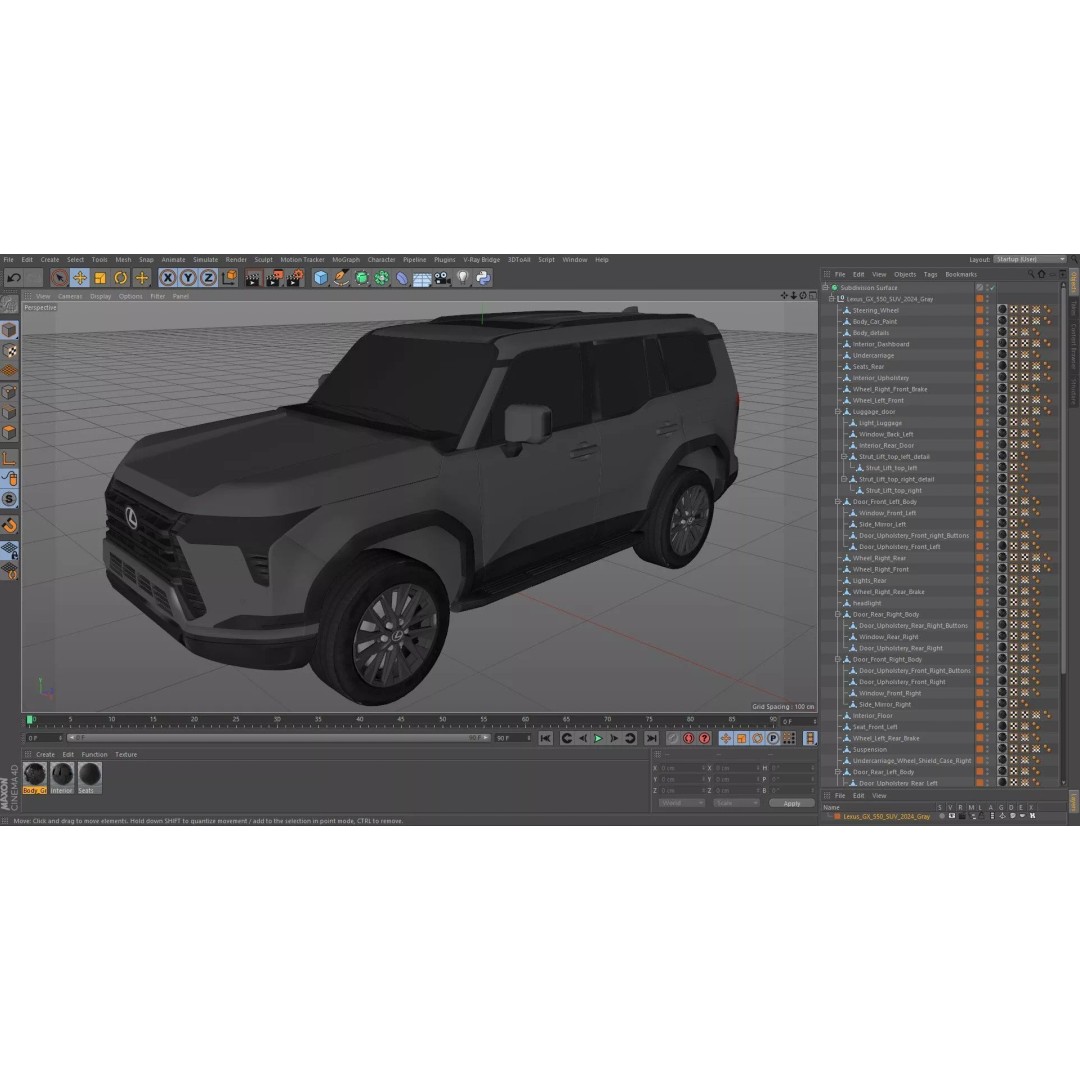1080x1080 pixels.
Task: Collapse the Luggage_door tree node
Action: pyautogui.click(x=838, y=412)
